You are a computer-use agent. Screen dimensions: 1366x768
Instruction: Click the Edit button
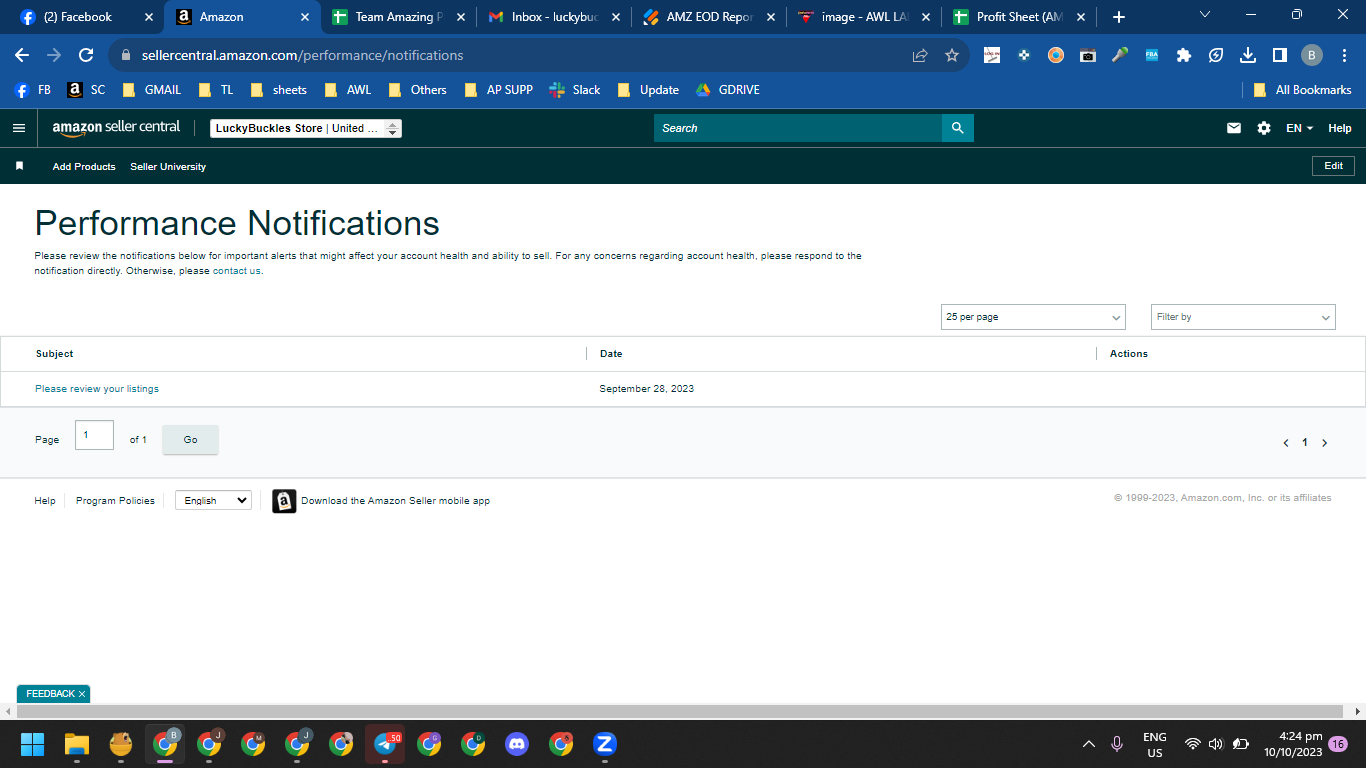click(1333, 166)
